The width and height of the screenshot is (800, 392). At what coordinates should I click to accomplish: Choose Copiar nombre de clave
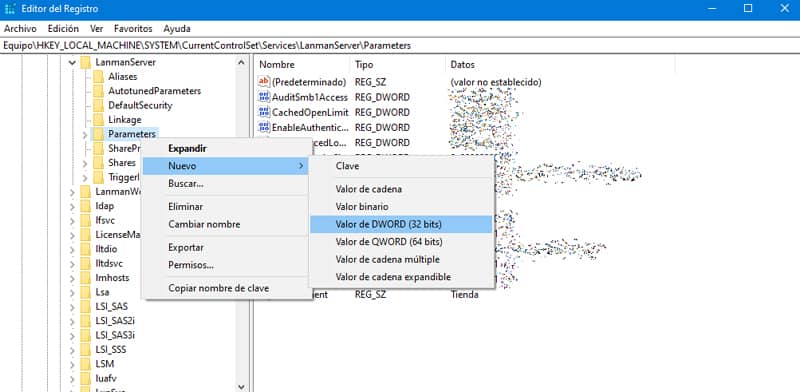click(227, 288)
